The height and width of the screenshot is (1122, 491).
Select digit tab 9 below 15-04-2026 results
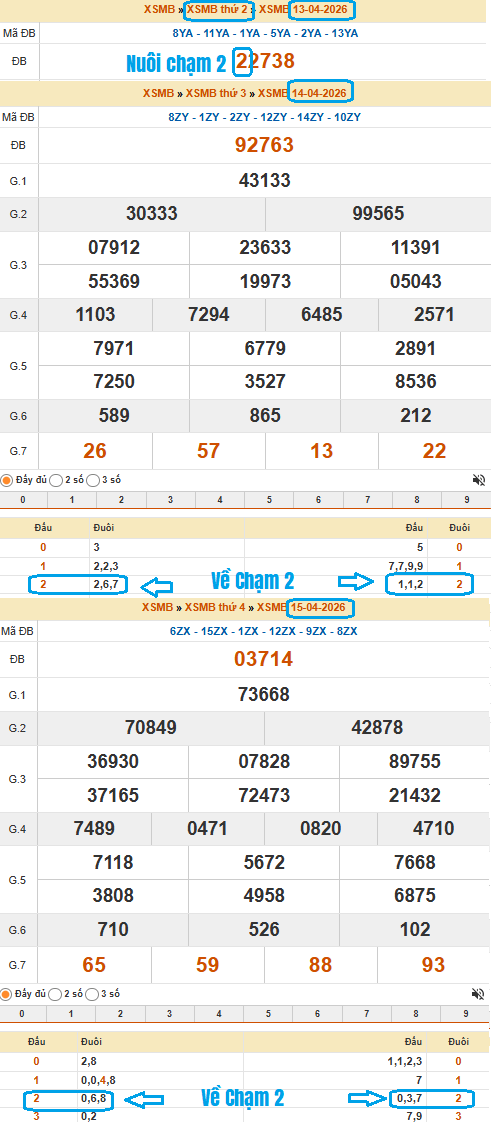tap(466, 1013)
